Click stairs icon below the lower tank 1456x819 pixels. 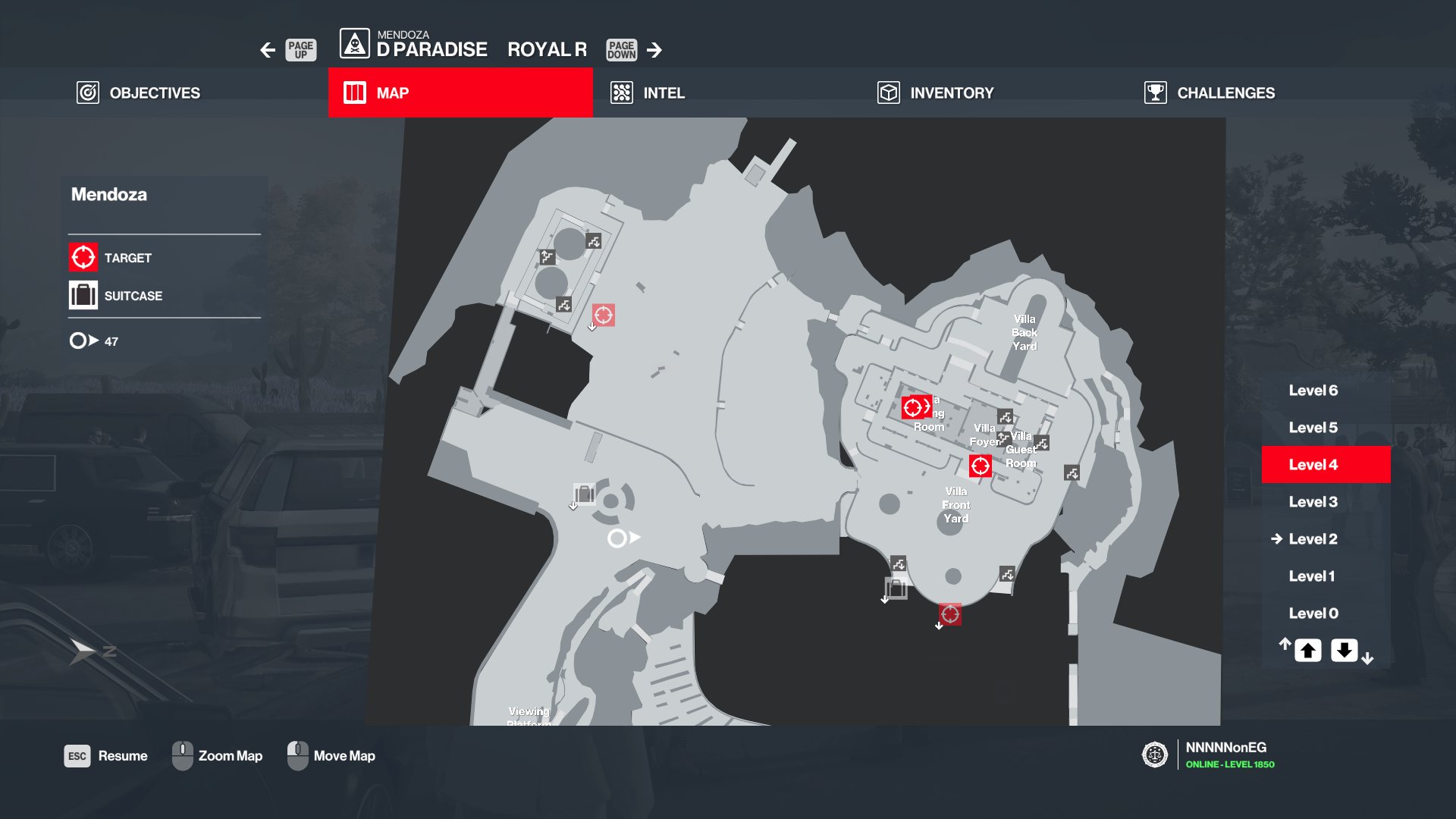(563, 305)
